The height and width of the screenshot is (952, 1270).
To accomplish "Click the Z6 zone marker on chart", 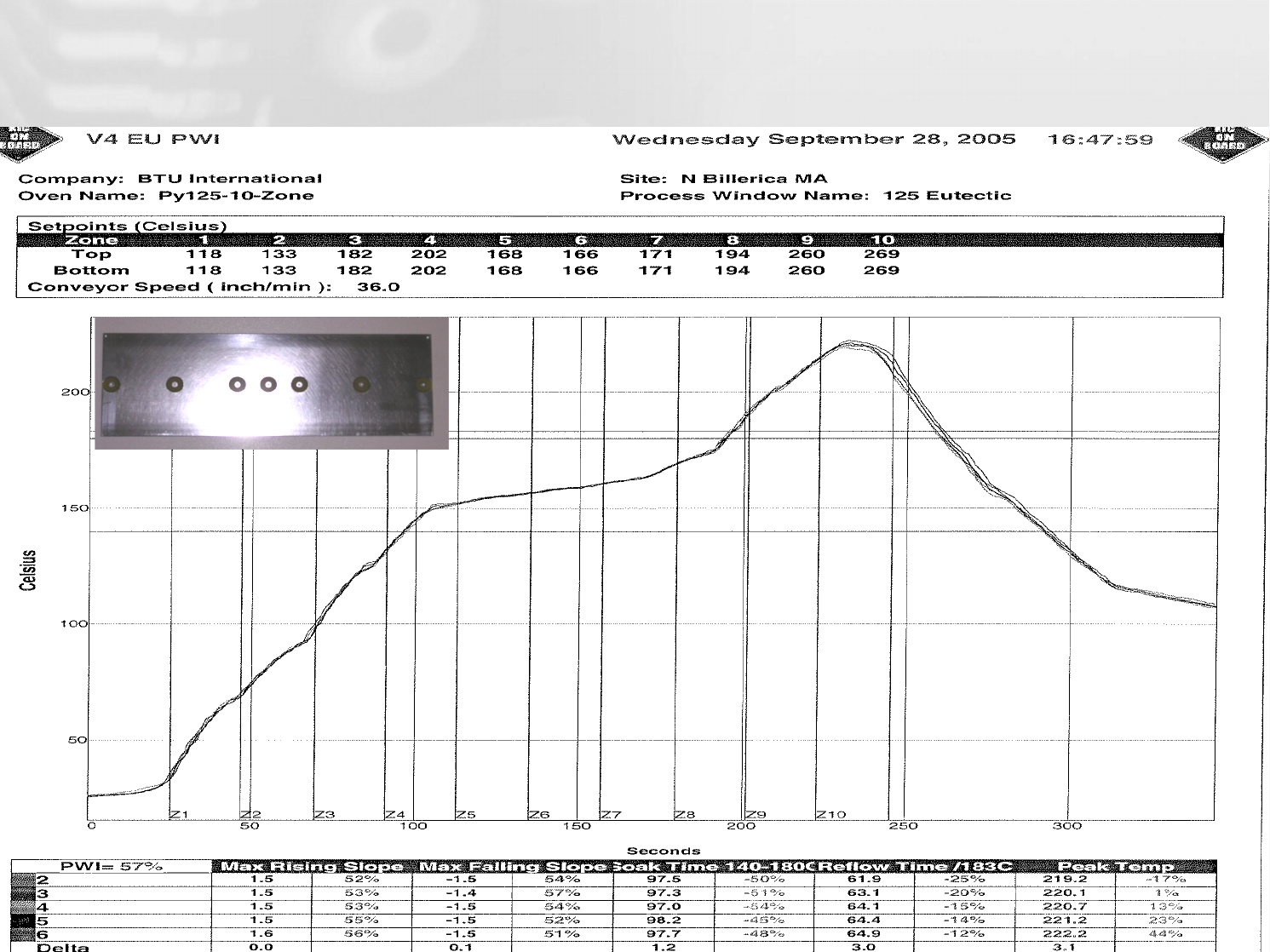I will click(539, 815).
